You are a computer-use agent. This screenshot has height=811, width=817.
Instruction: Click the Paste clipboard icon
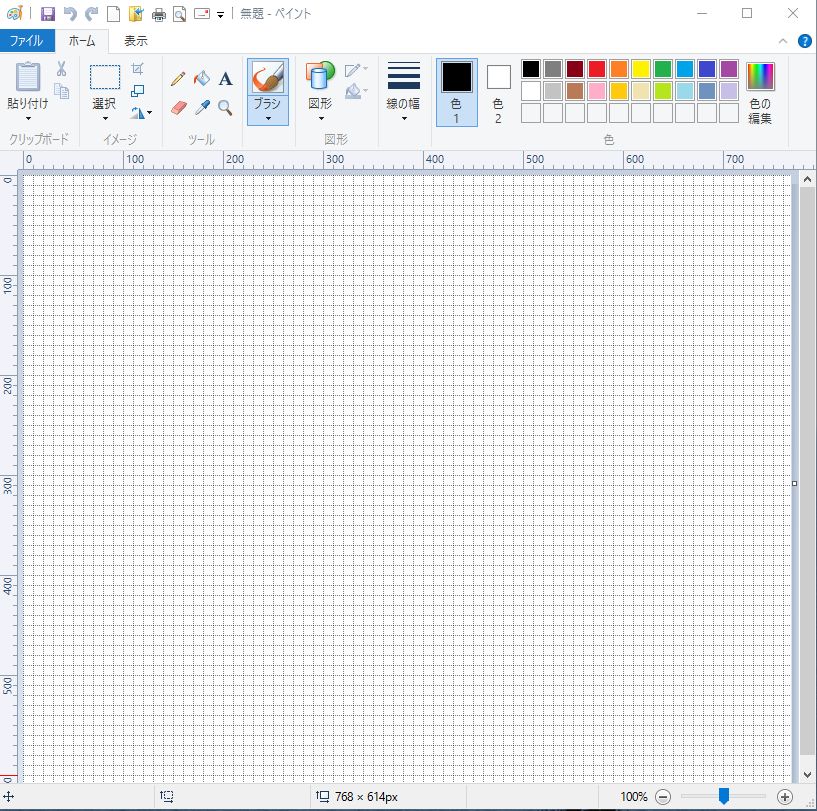(x=28, y=76)
